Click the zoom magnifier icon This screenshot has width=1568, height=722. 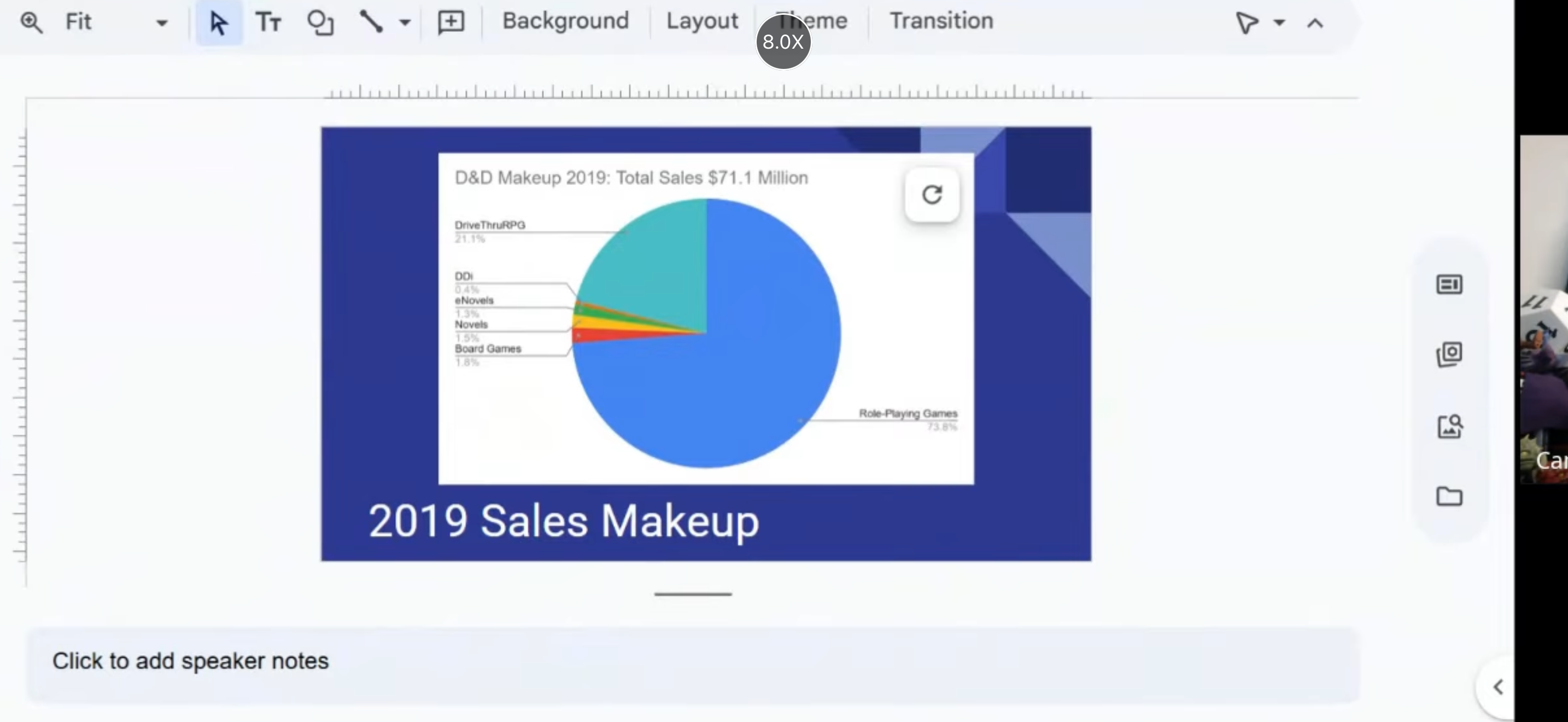pyautogui.click(x=31, y=22)
